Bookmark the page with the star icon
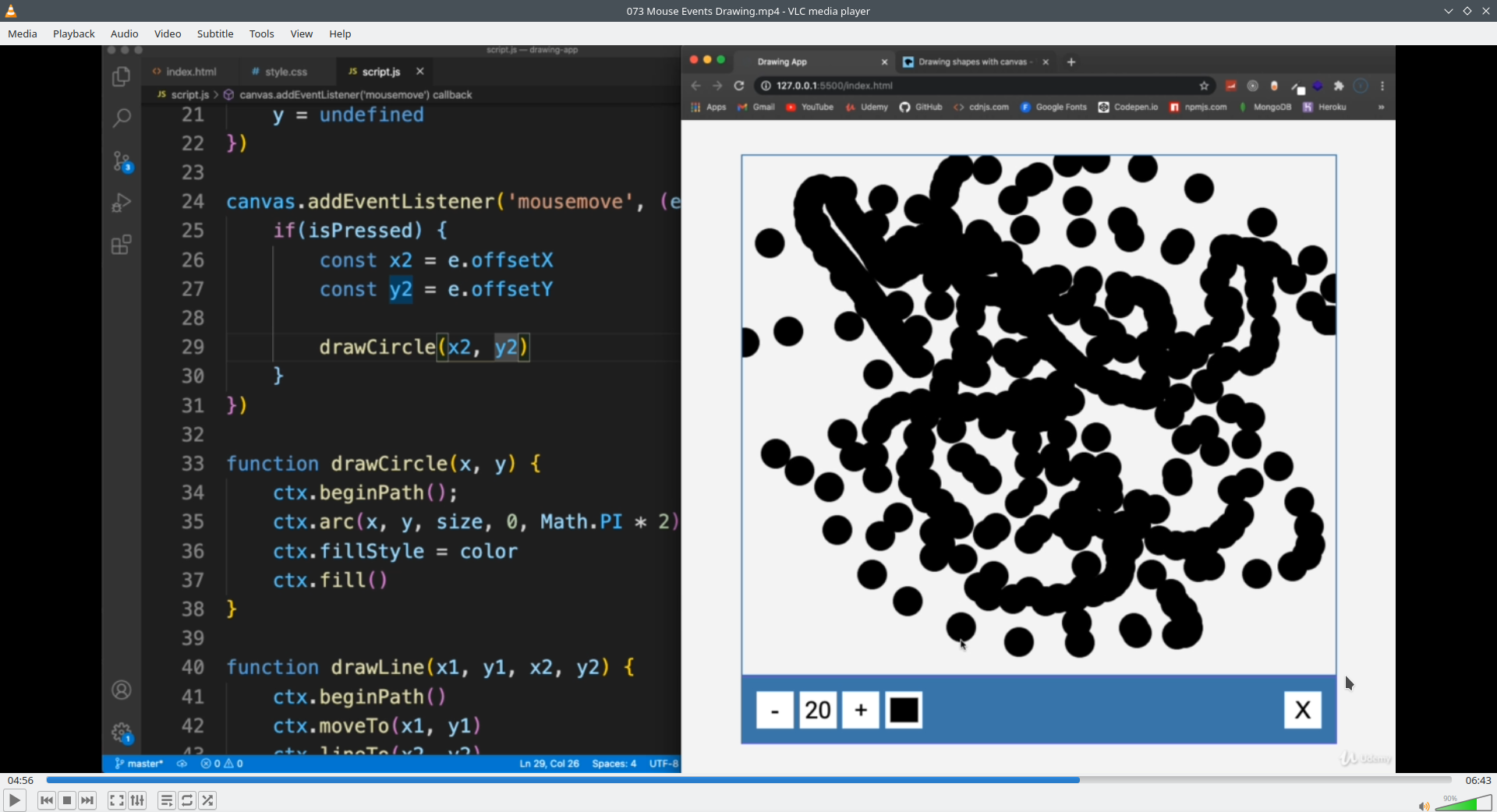 (1204, 86)
